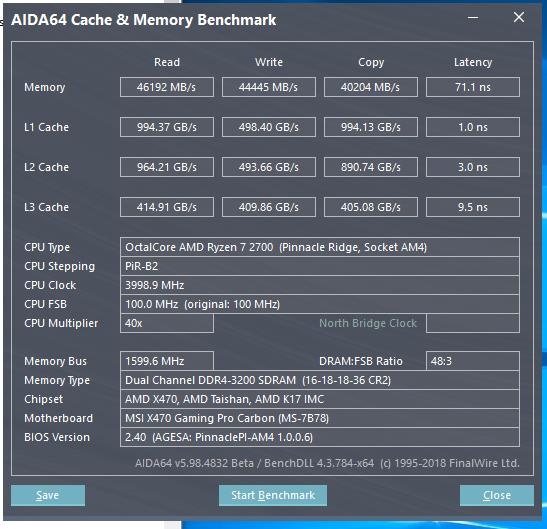Screen dimensions: 547x529
Task: Click Memory Type field DDR4-3200 SDRAM
Action: tap(320, 380)
